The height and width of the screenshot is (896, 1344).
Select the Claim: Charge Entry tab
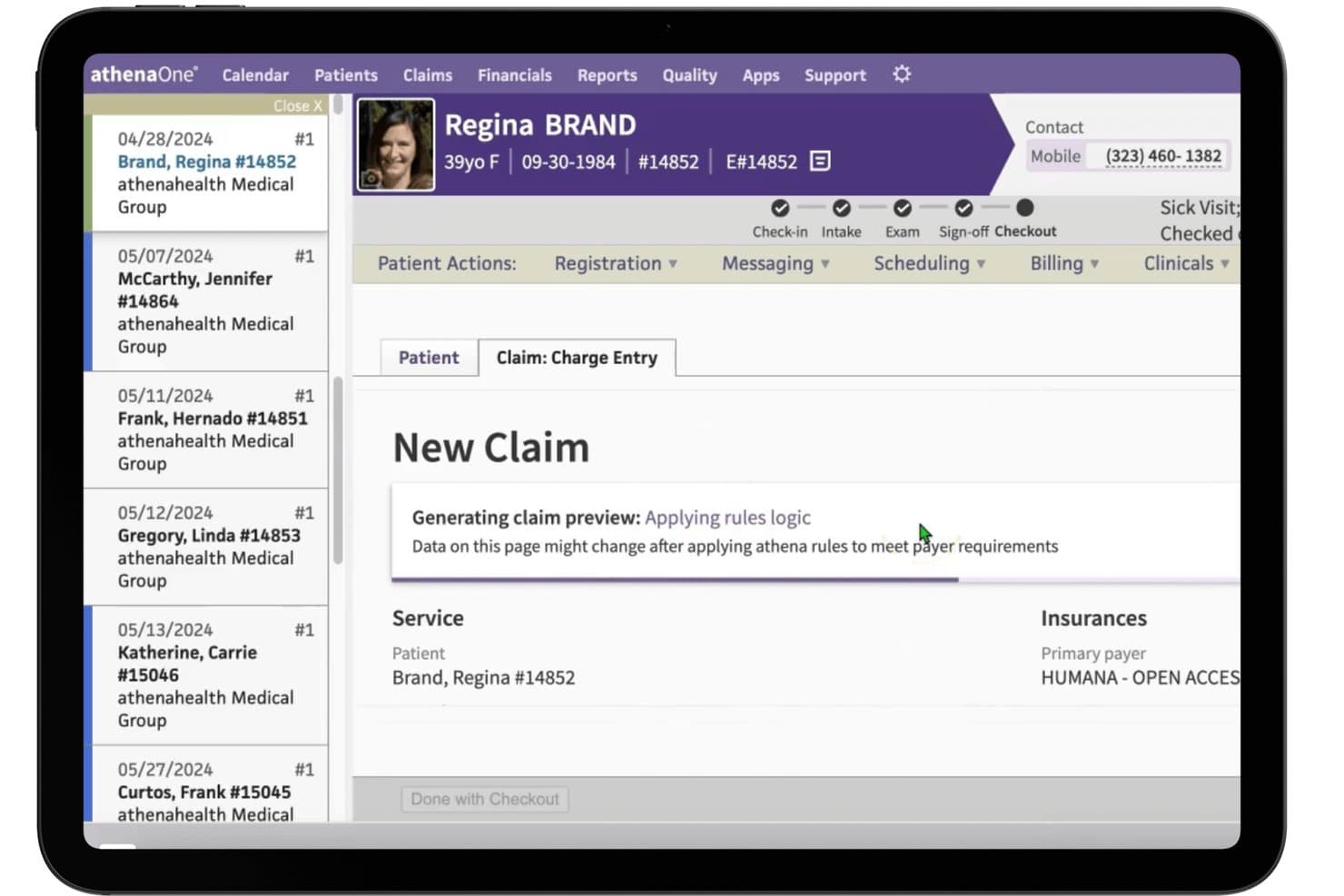(x=577, y=358)
